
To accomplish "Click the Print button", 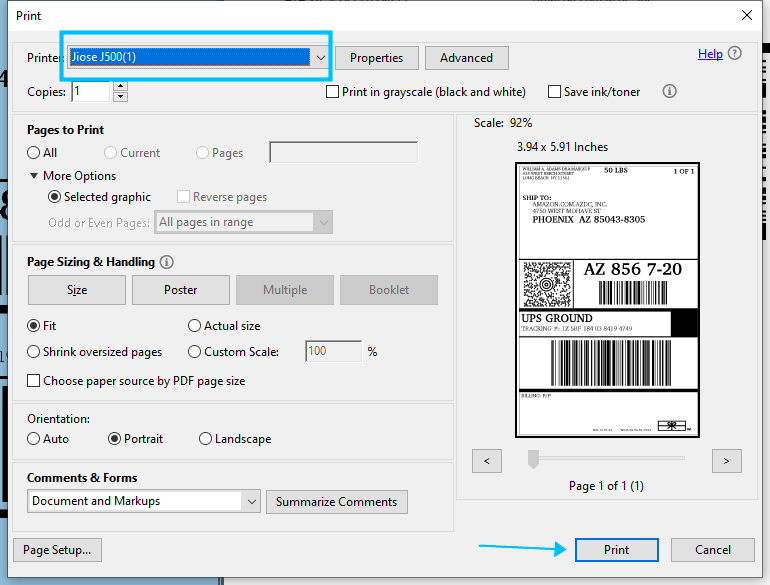I will click(617, 550).
